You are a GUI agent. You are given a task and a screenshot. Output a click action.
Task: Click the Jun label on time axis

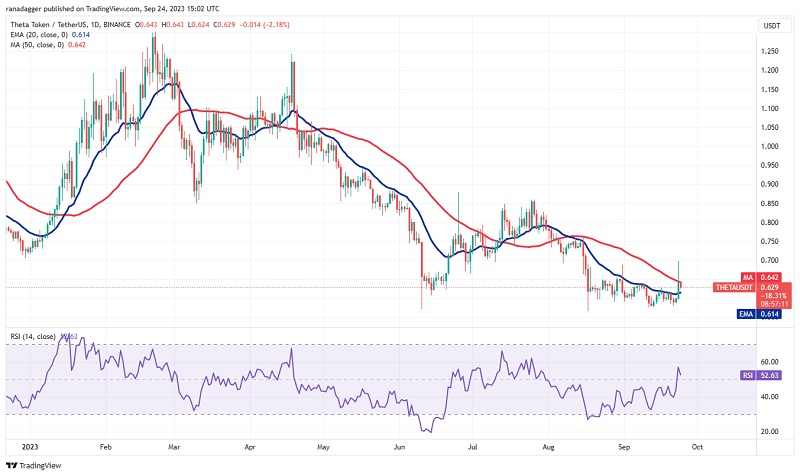coord(399,447)
